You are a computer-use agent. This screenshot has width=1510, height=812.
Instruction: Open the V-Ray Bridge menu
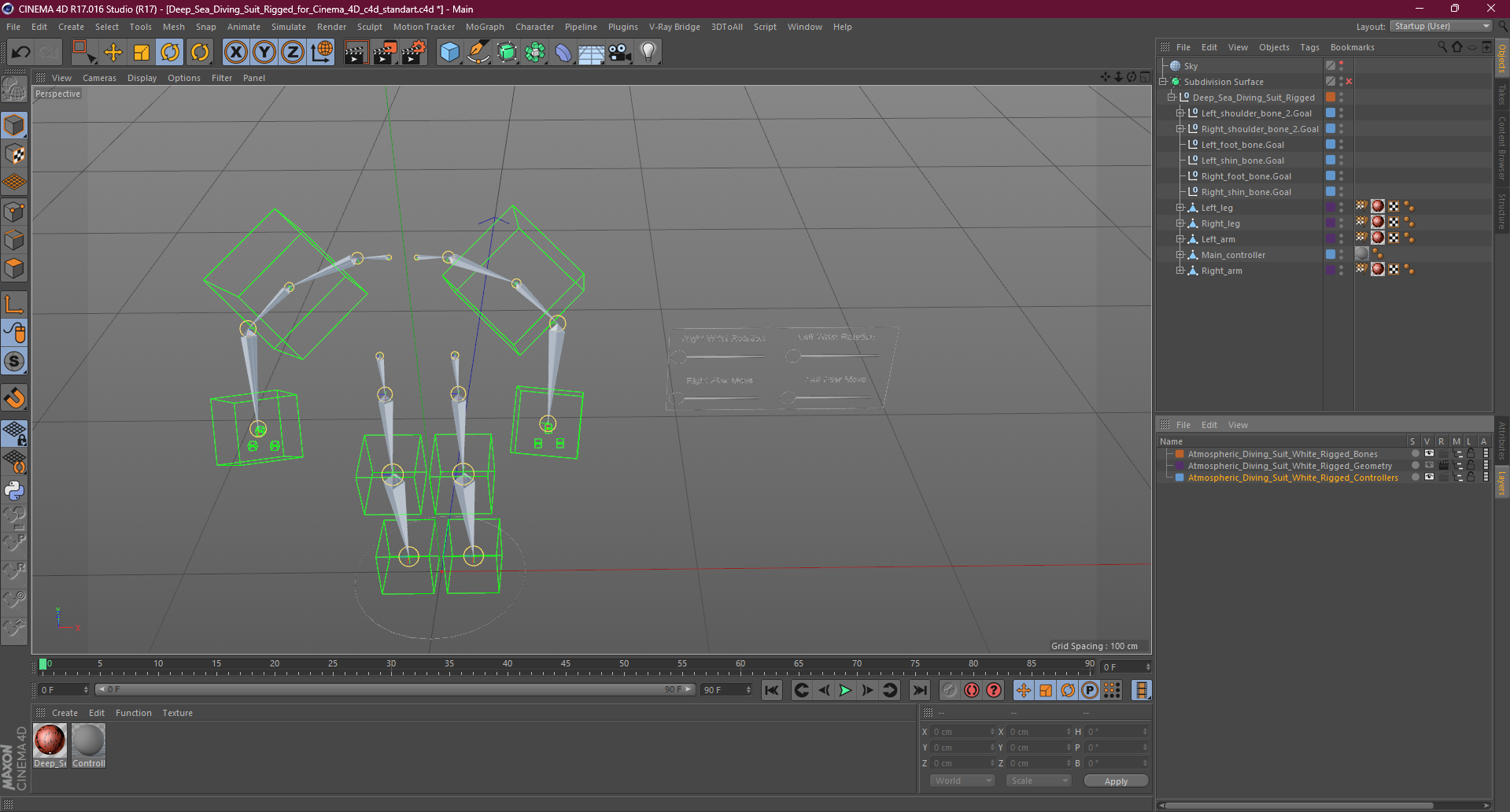(674, 27)
